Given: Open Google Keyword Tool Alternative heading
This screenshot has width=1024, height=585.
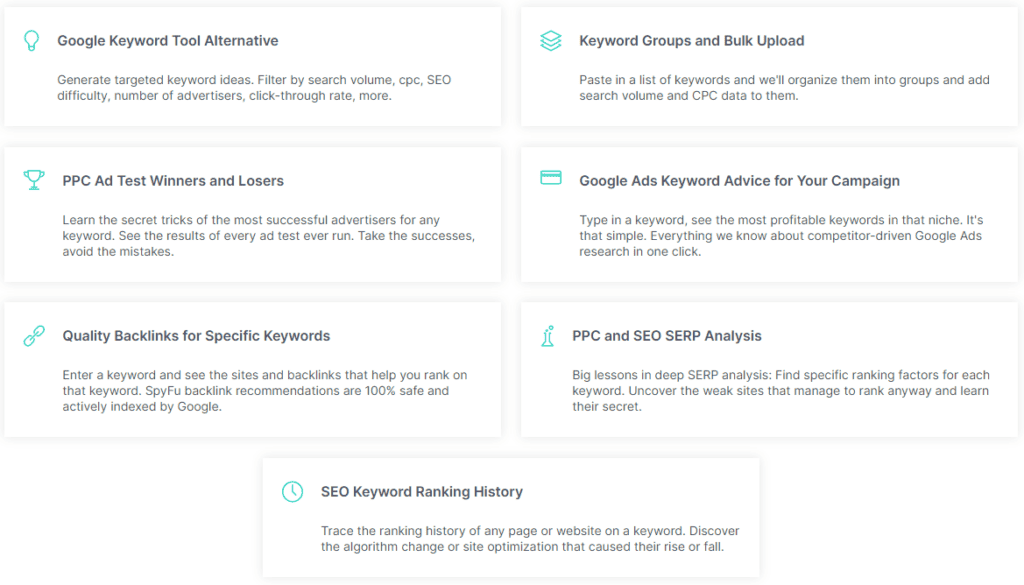Looking at the screenshot, I should (x=168, y=40).
